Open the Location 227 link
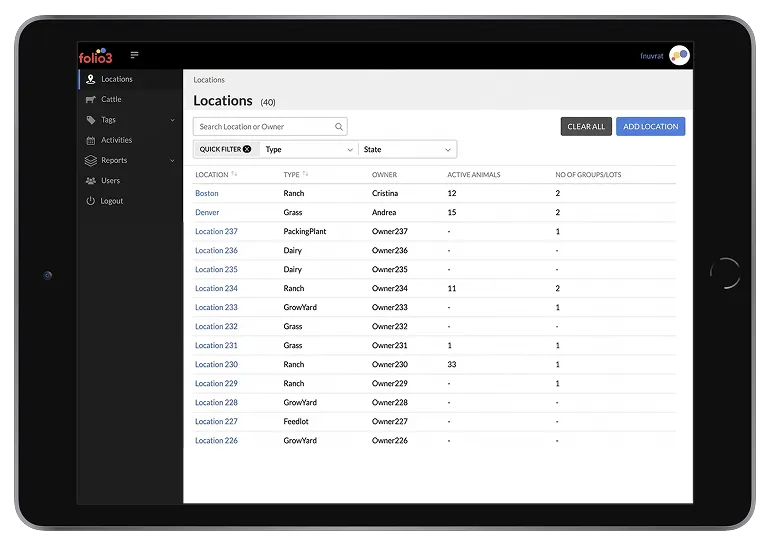This screenshot has width=772, height=546. coord(216,421)
